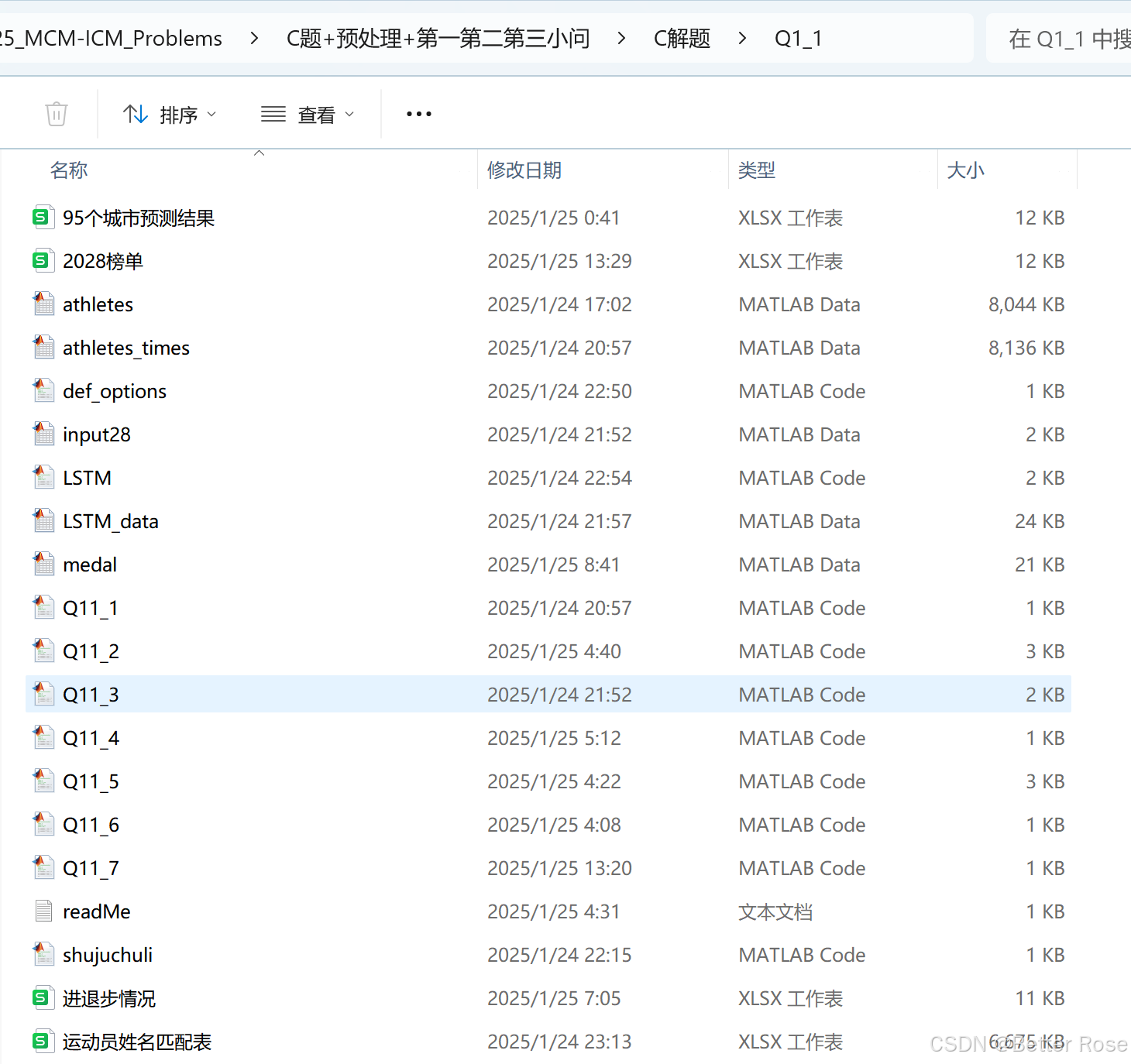Select the Q11_5 code file icon
This screenshot has width=1131, height=1064.
43,781
